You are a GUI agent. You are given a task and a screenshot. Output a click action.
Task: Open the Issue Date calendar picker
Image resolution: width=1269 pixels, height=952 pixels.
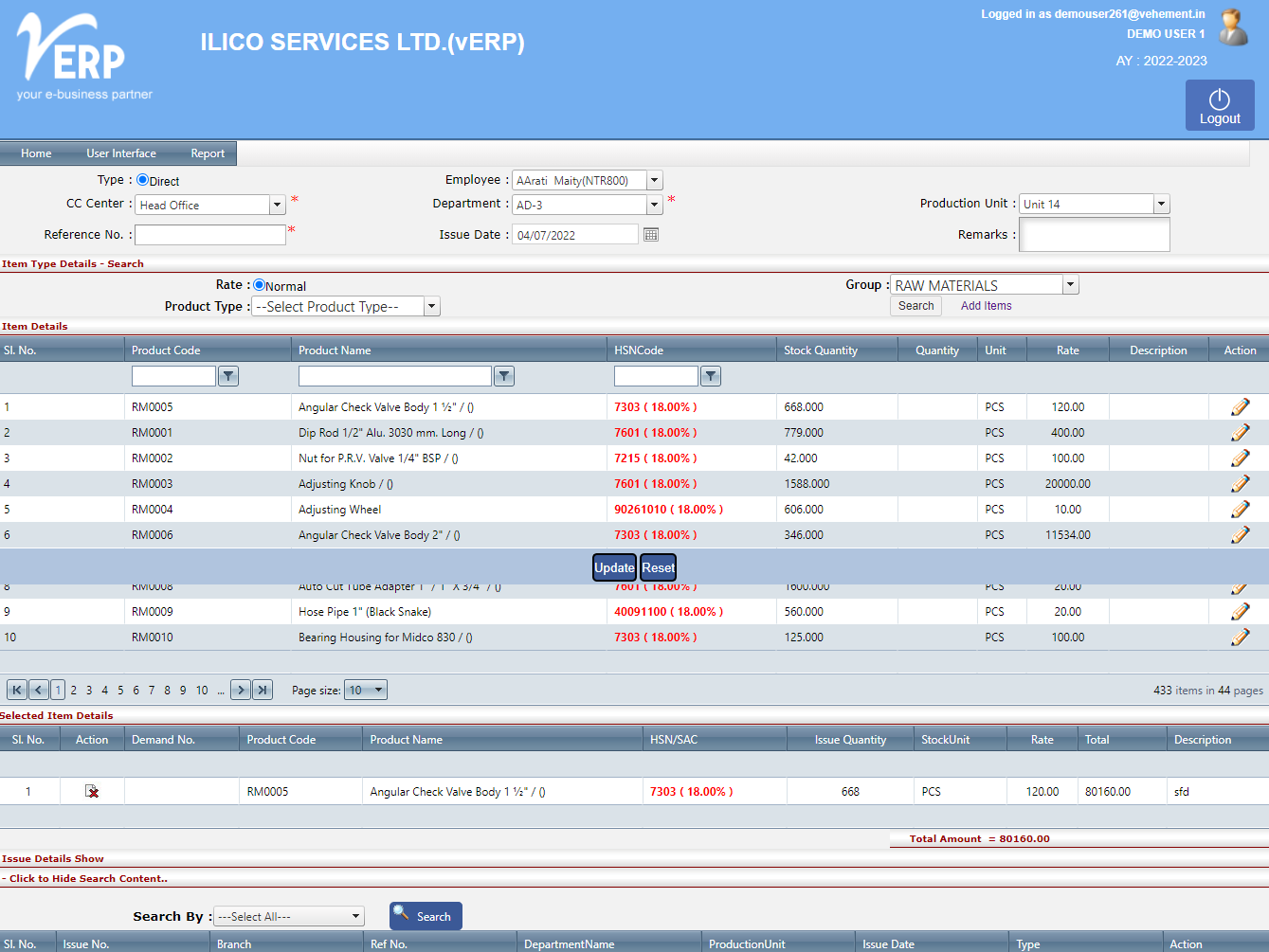pyautogui.click(x=651, y=234)
